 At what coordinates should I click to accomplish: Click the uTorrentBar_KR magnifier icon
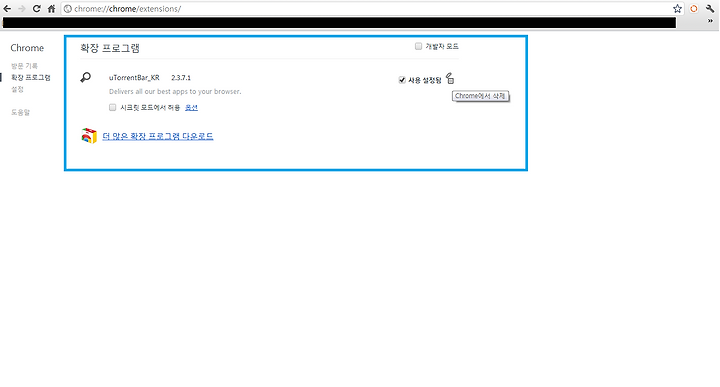(86, 78)
